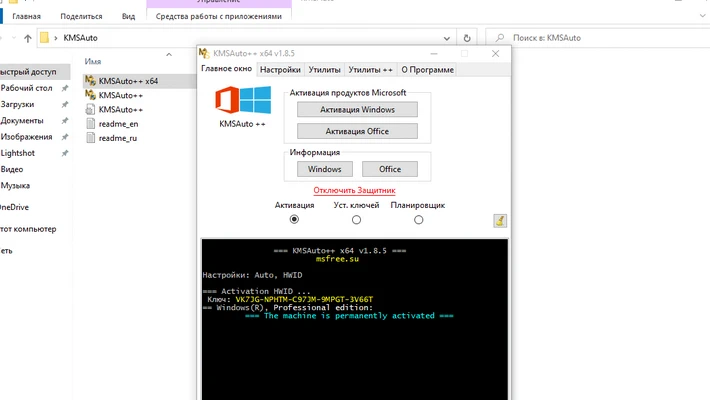Click pin icon beside Рабочий стол
Screen dimensions: 710x400
pos(65,88)
